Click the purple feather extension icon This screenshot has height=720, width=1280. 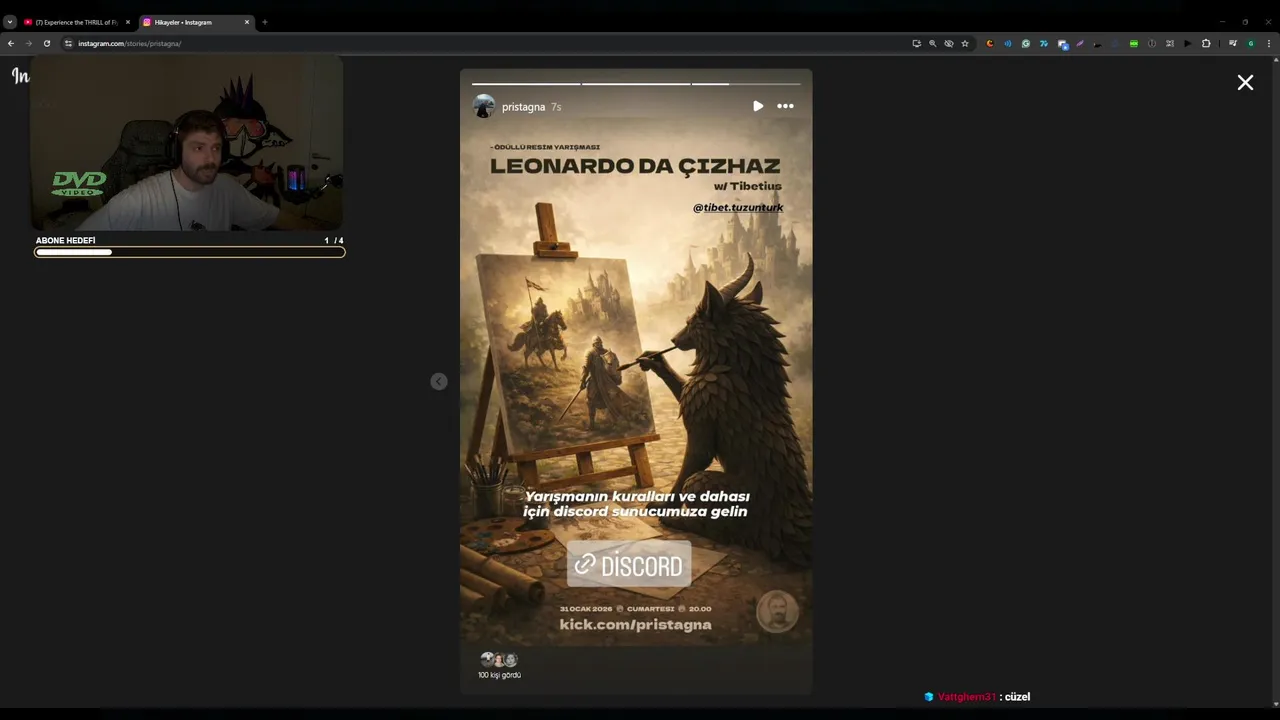1080,44
